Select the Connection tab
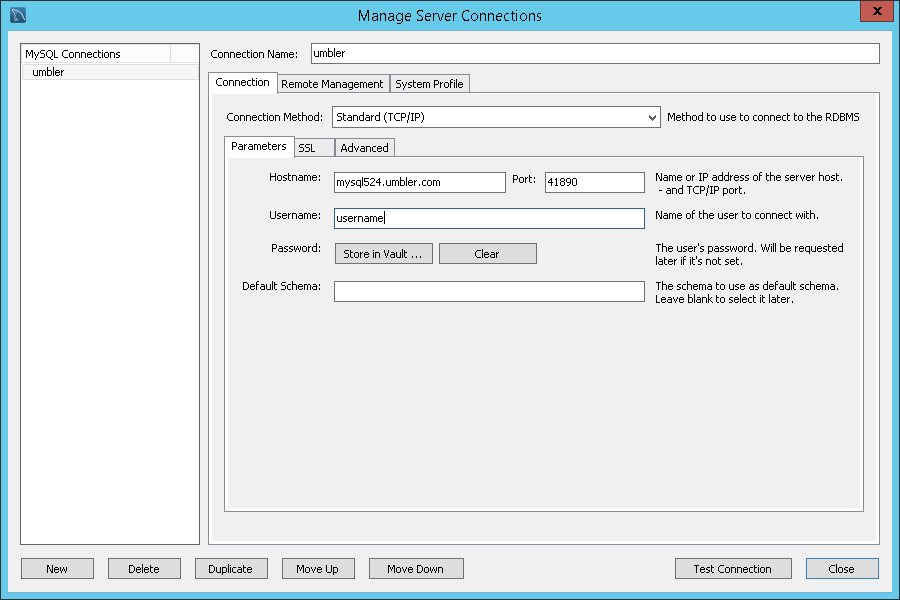The image size is (900, 600). pos(242,83)
